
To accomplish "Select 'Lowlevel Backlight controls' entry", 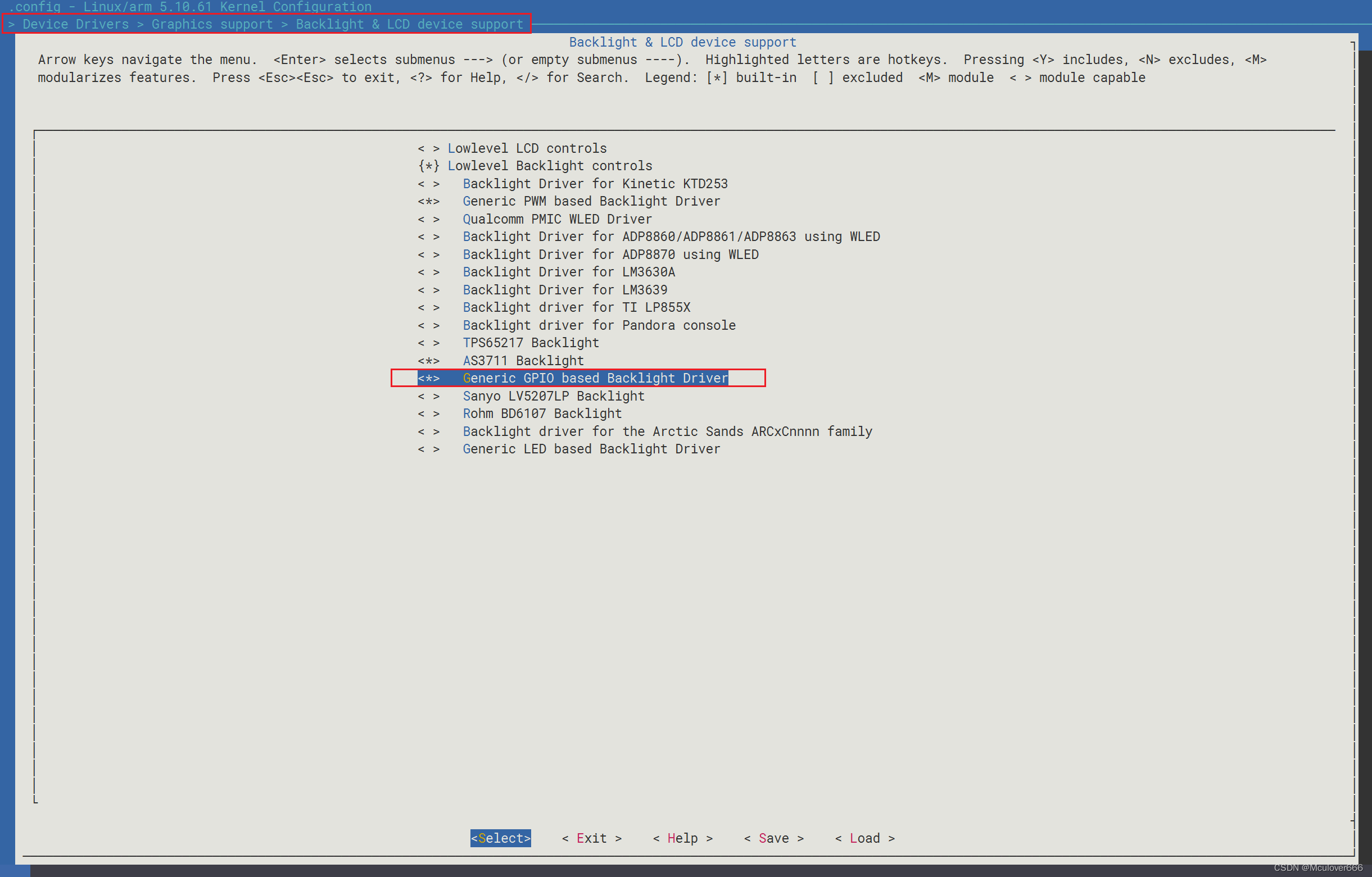I will click(550, 166).
